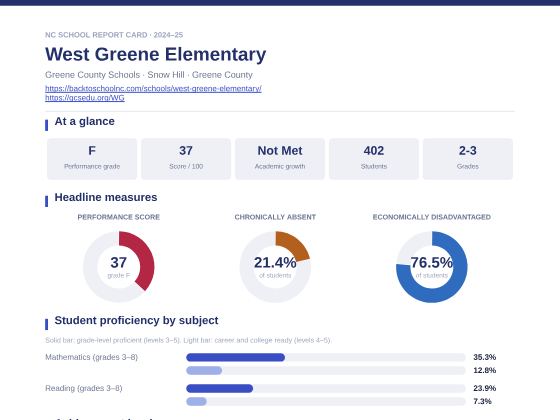The width and height of the screenshot is (560, 420).
Task: Click the Economically Disadvantaged donut chart
Action: (x=431, y=267)
